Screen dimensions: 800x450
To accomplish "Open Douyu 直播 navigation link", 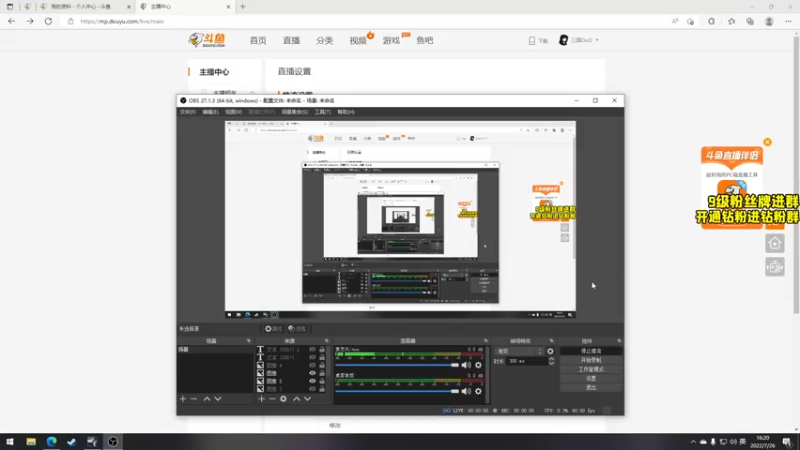I will coord(291,40).
